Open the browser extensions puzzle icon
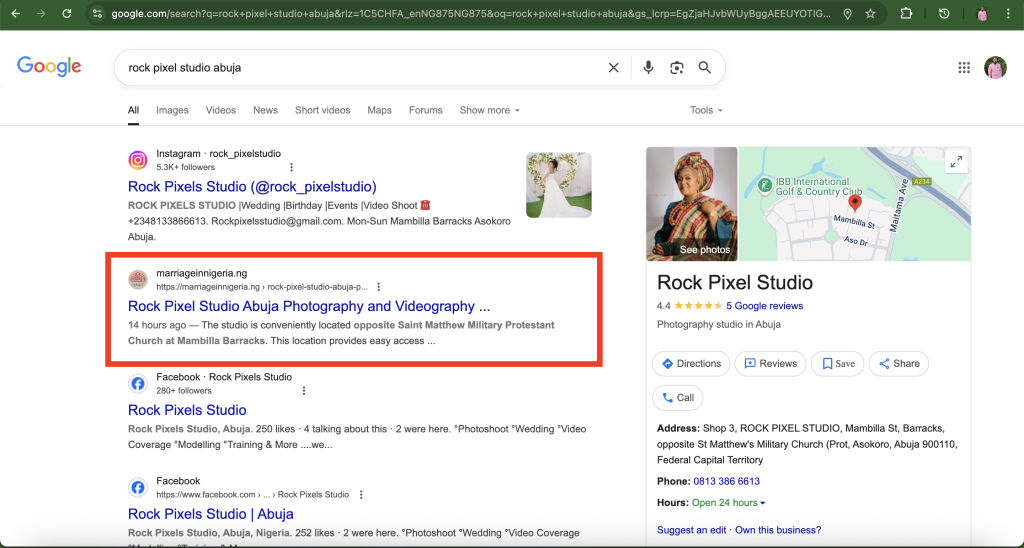 point(906,13)
